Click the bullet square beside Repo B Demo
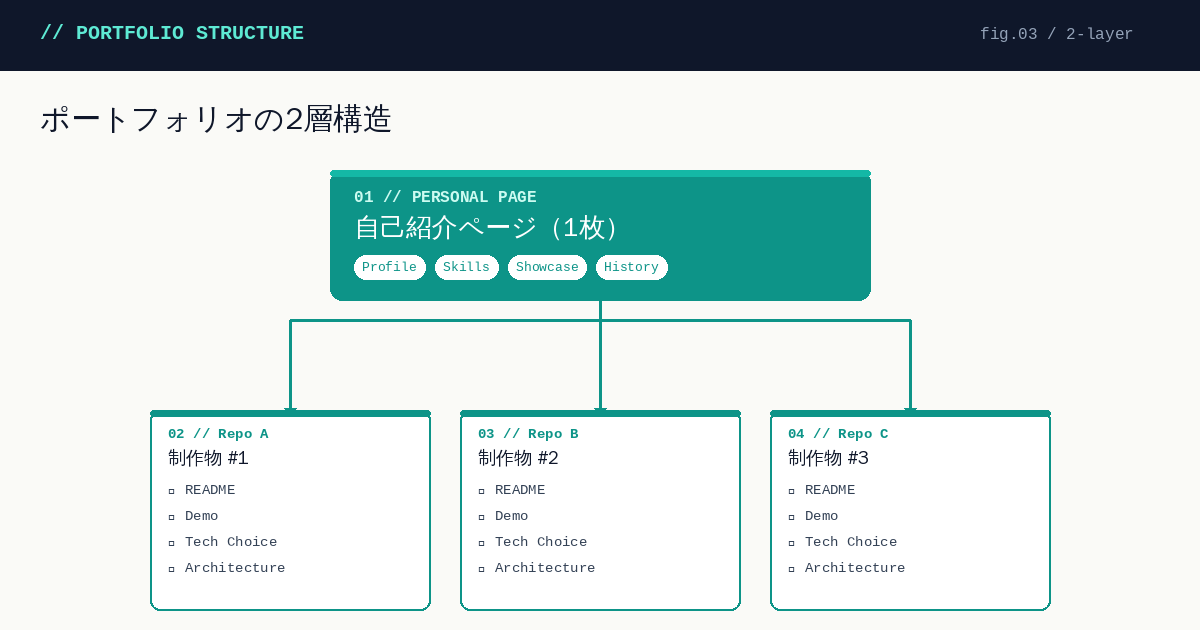 482,517
